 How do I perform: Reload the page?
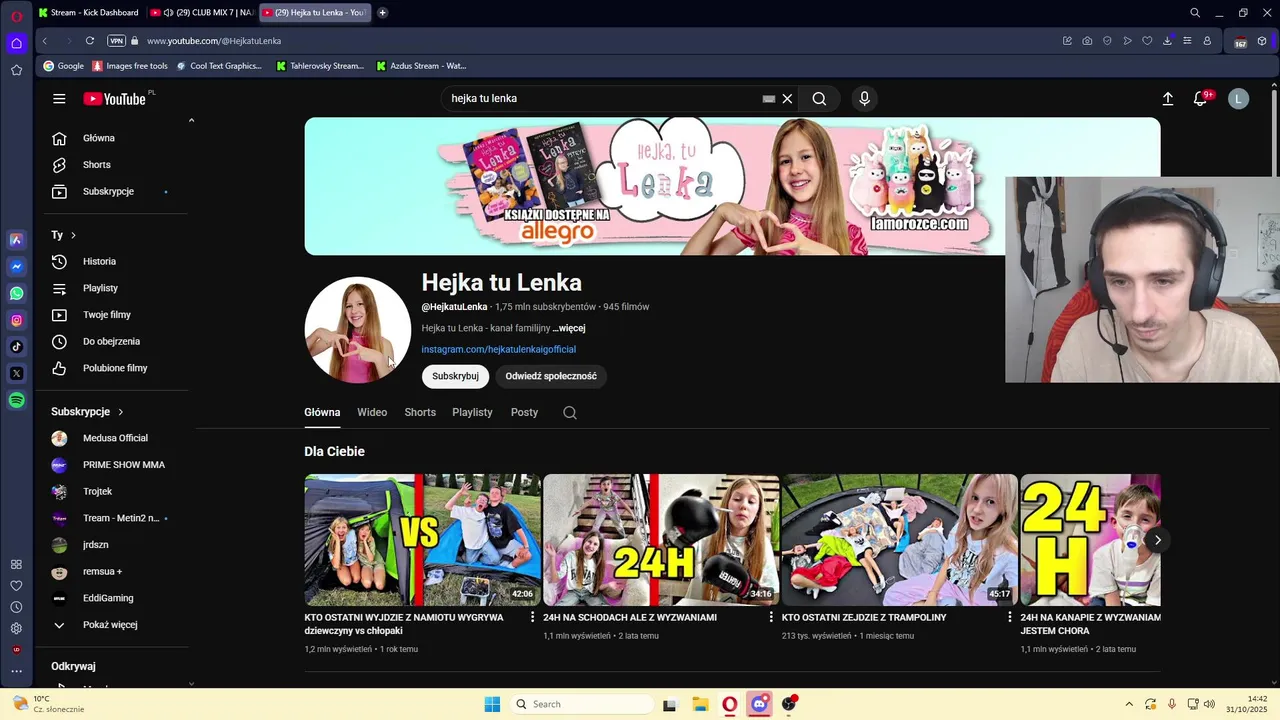pyautogui.click(x=90, y=41)
